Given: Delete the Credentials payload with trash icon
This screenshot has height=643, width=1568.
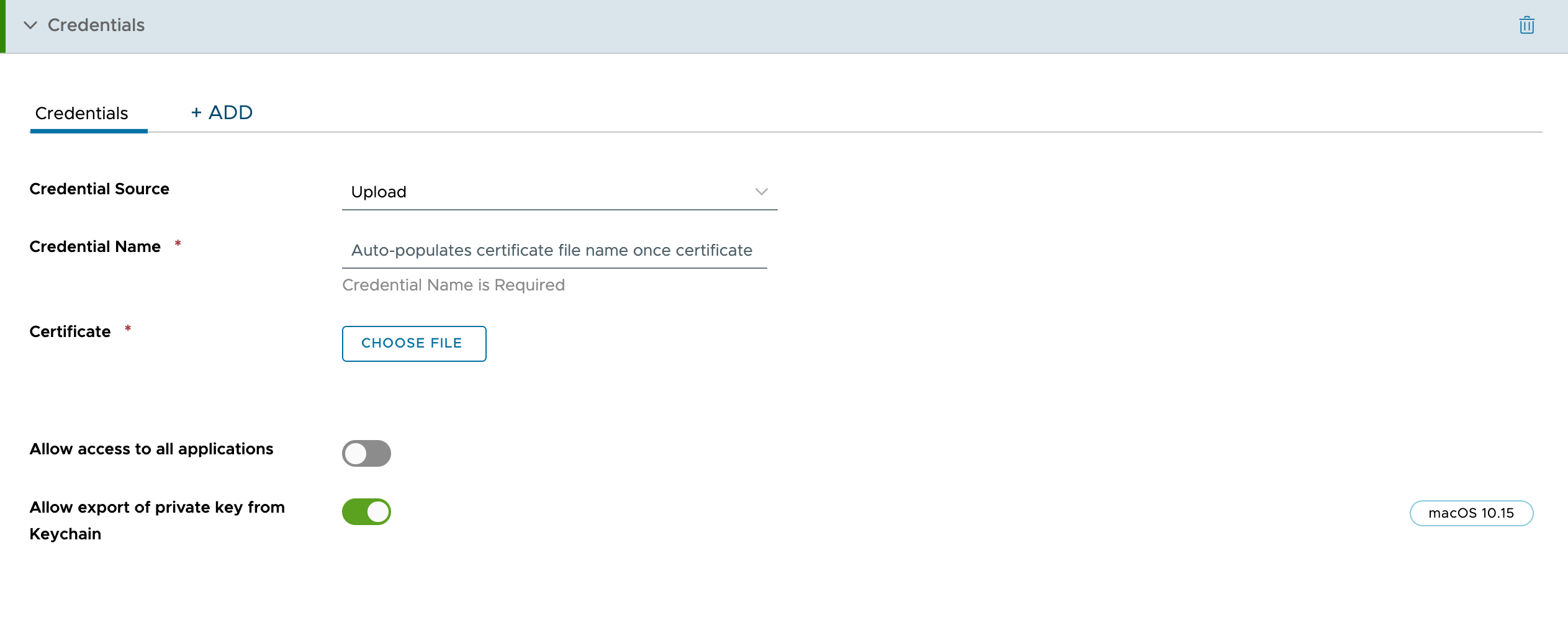Looking at the screenshot, I should tap(1526, 25).
